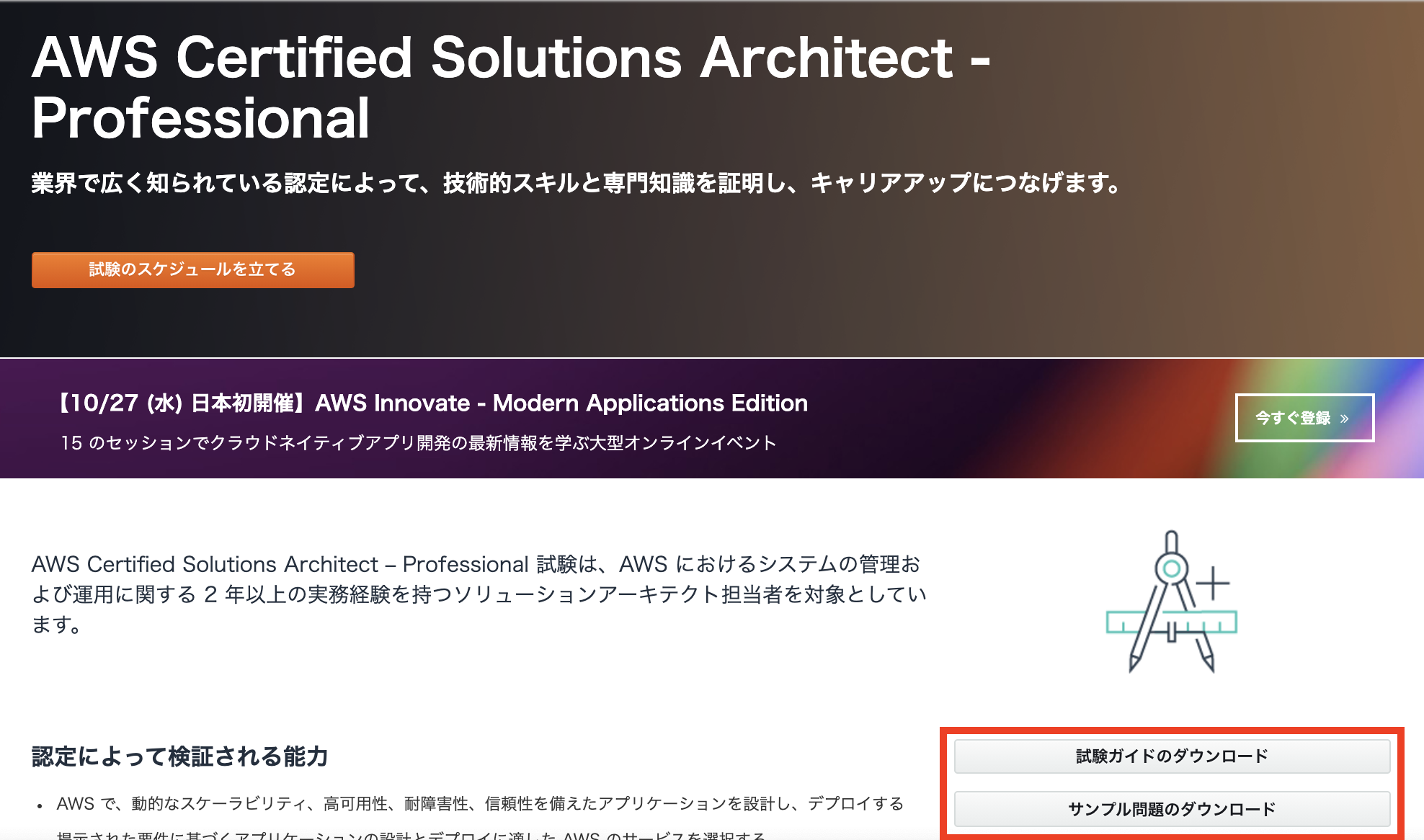
Task: Click the compass and ruler architect icon
Action: click(x=1172, y=602)
